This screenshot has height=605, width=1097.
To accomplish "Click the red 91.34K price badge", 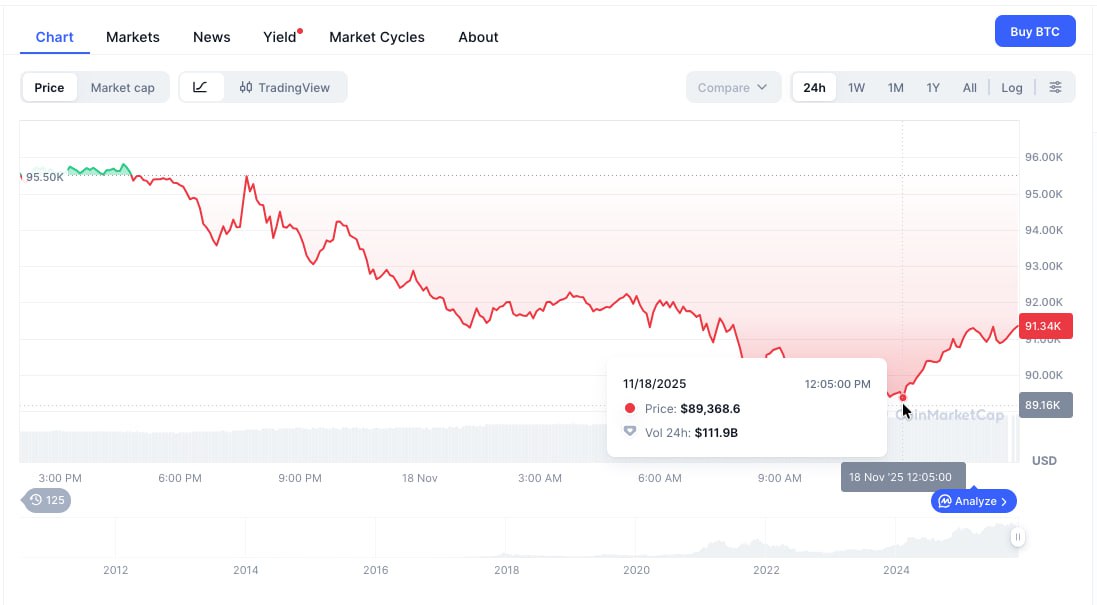I will coord(1044,326).
